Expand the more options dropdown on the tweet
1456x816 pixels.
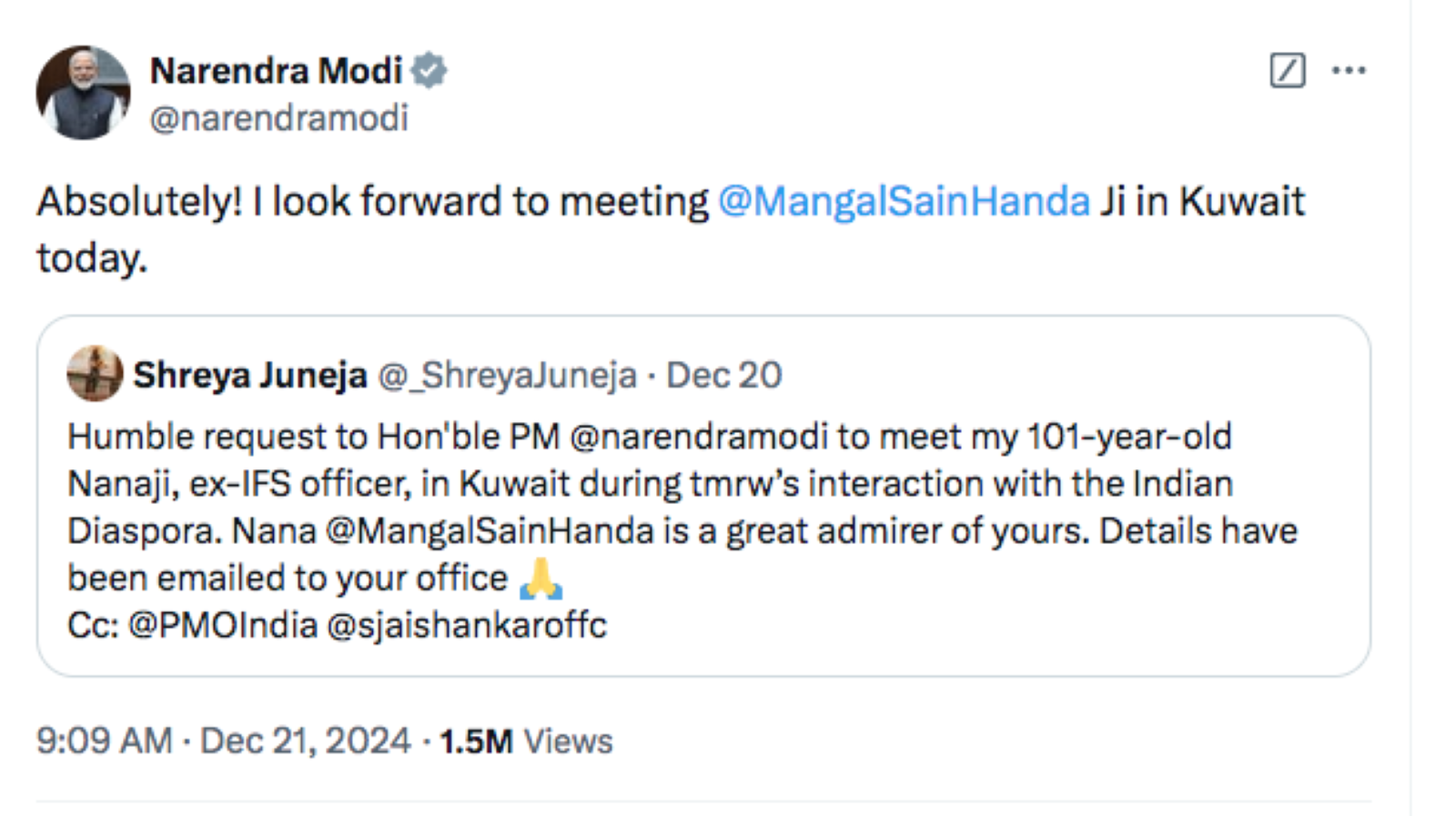(1350, 70)
